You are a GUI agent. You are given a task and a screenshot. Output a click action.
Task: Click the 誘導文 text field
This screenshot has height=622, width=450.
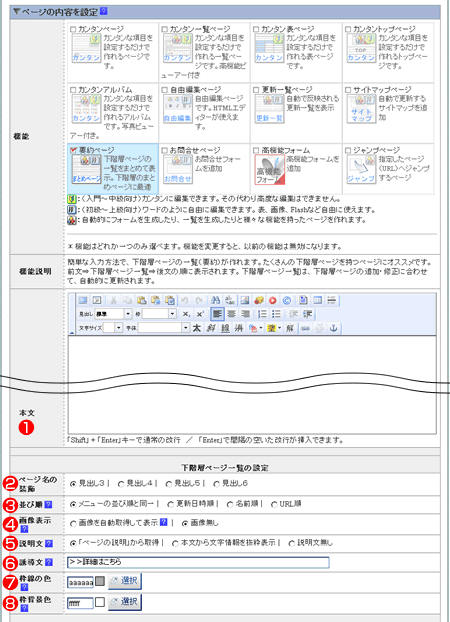[x=198, y=562]
